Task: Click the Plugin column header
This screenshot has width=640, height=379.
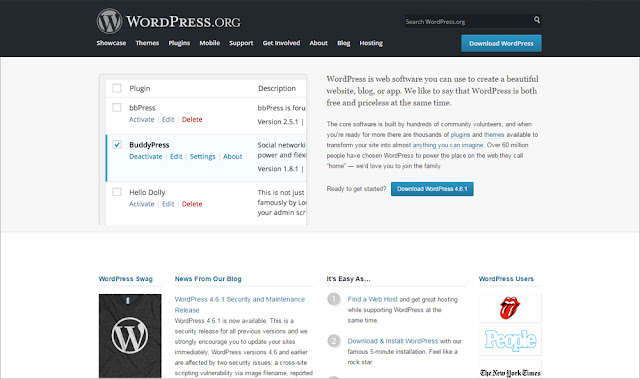Action: pos(140,89)
